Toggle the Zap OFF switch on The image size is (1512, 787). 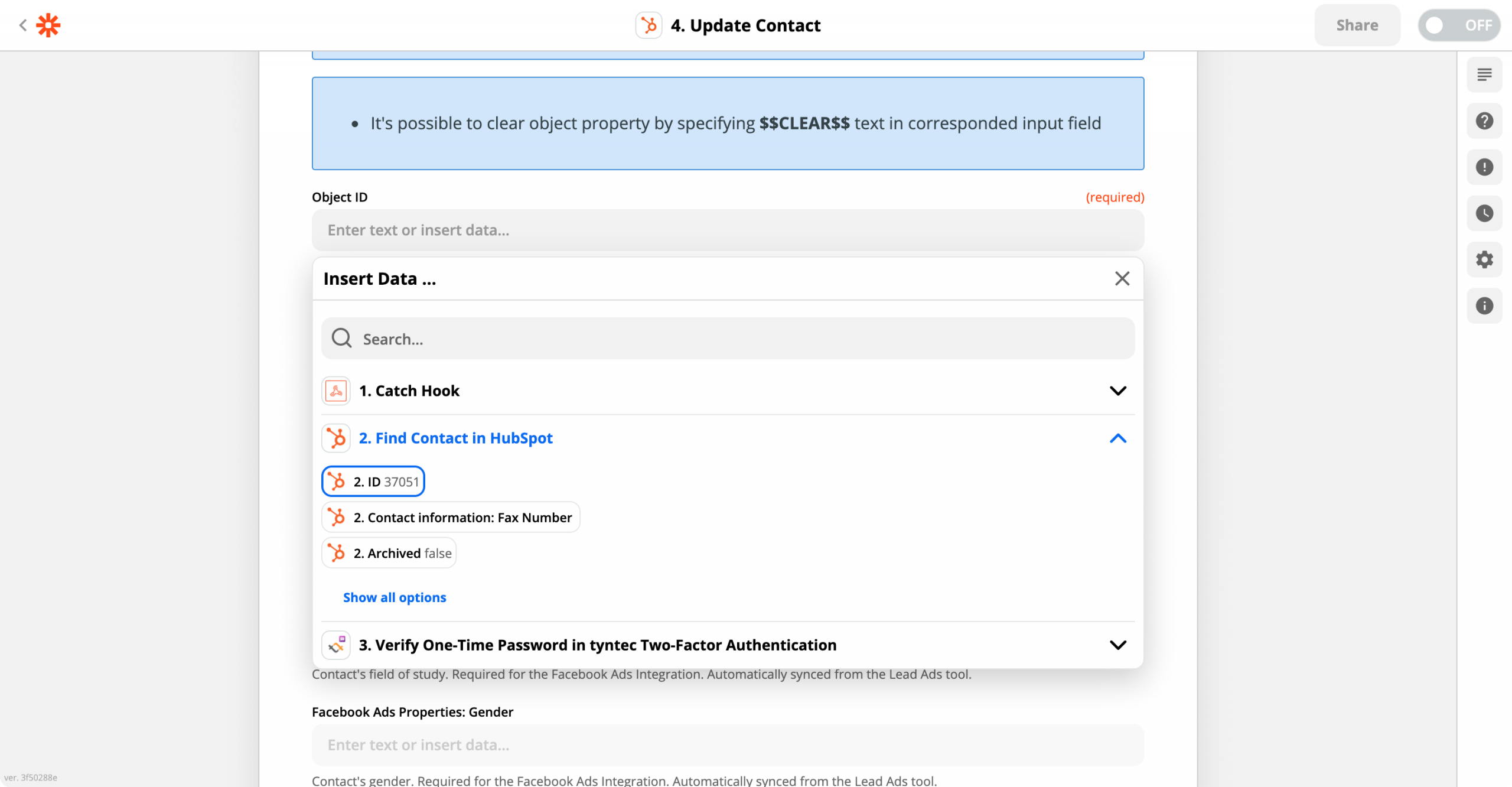[1459, 25]
